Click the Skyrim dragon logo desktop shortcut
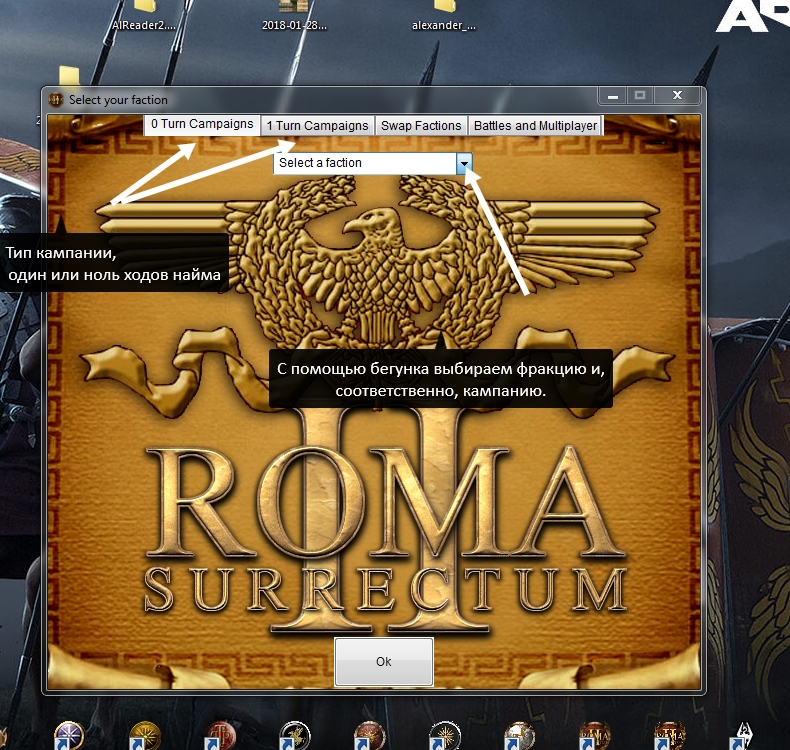Viewport: 790px width, 750px height. pyautogui.click(x=744, y=735)
